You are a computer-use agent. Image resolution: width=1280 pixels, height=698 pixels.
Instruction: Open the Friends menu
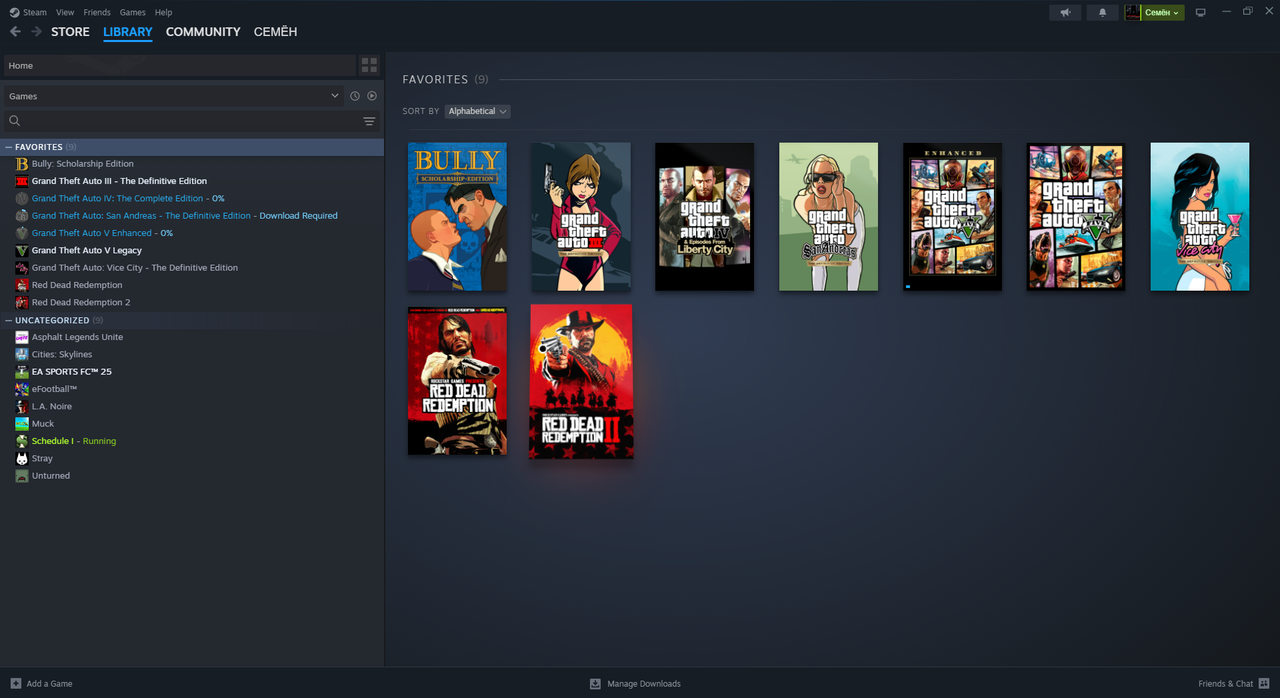pos(97,12)
